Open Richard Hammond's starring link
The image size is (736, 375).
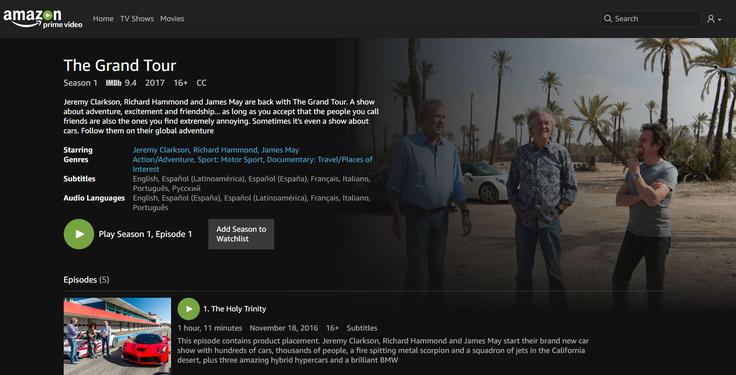click(x=225, y=150)
